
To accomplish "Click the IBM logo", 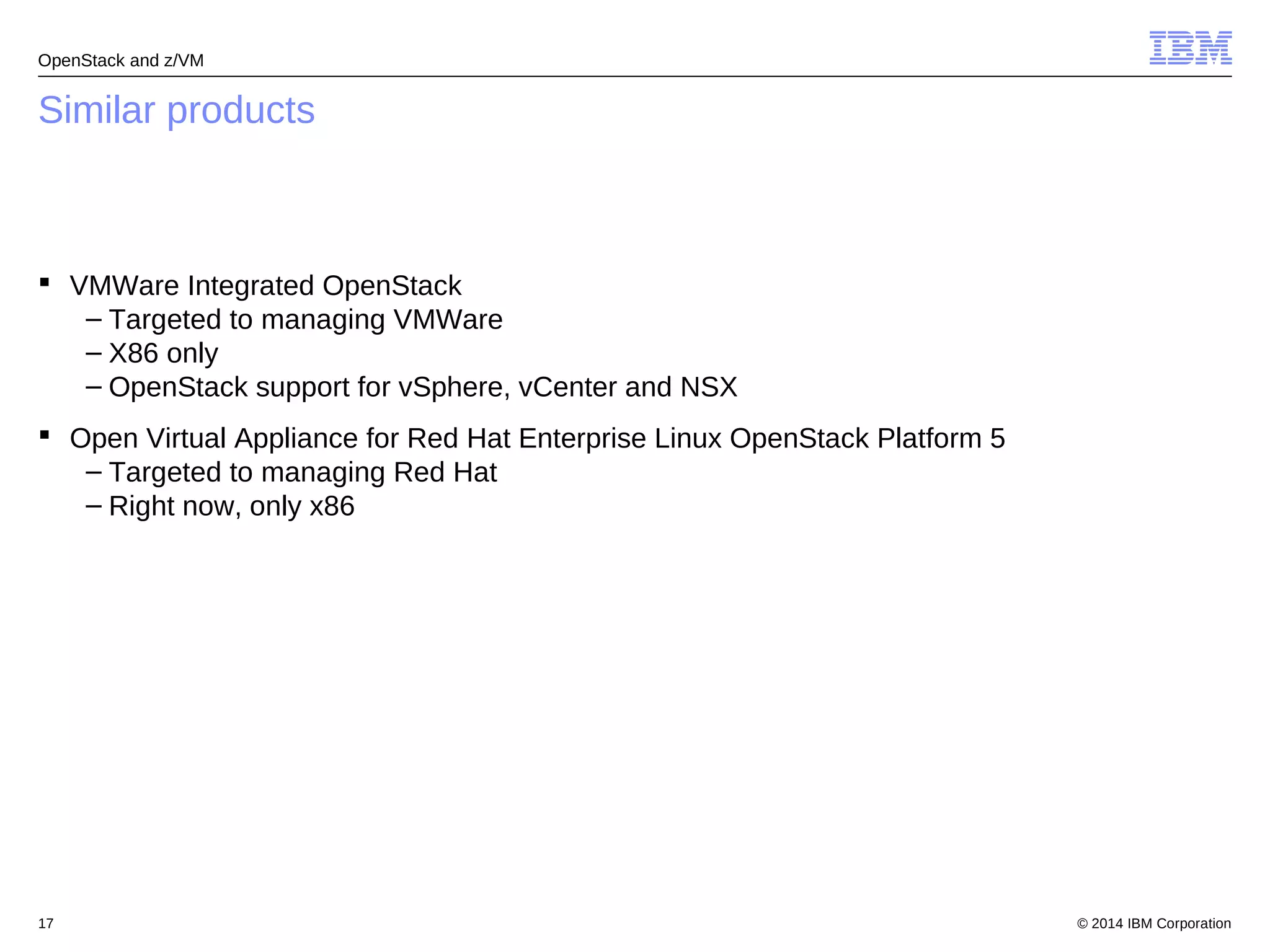I will pos(1190,48).
